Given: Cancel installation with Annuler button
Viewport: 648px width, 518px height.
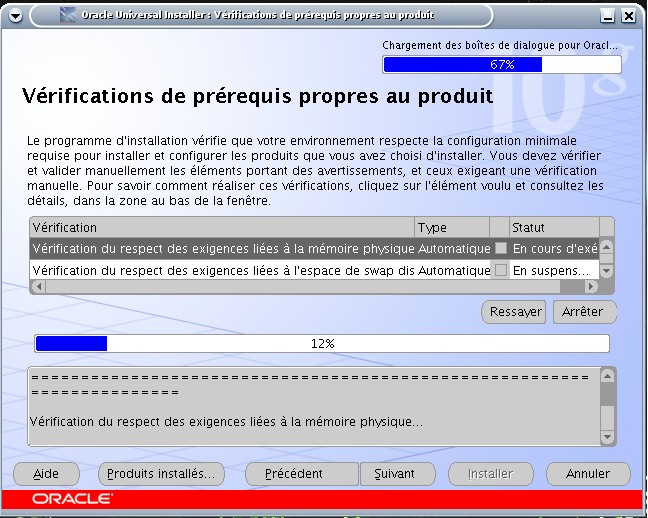Looking at the screenshot, I should pos(588,474).
